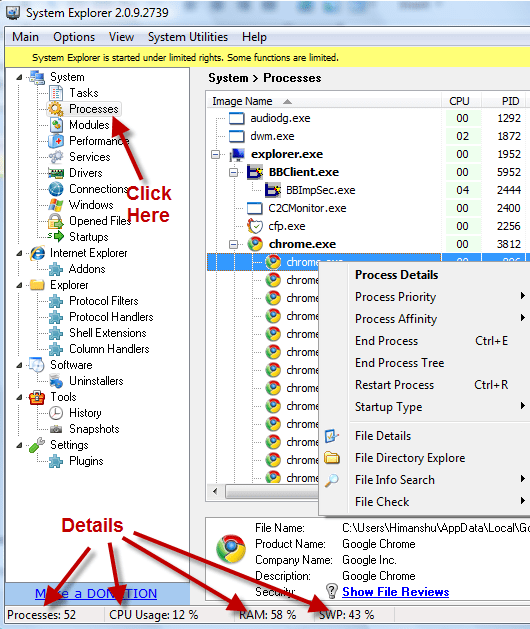530x629 pixels.
Task: Sort by the Image Name column header
Action: point(323,101)
